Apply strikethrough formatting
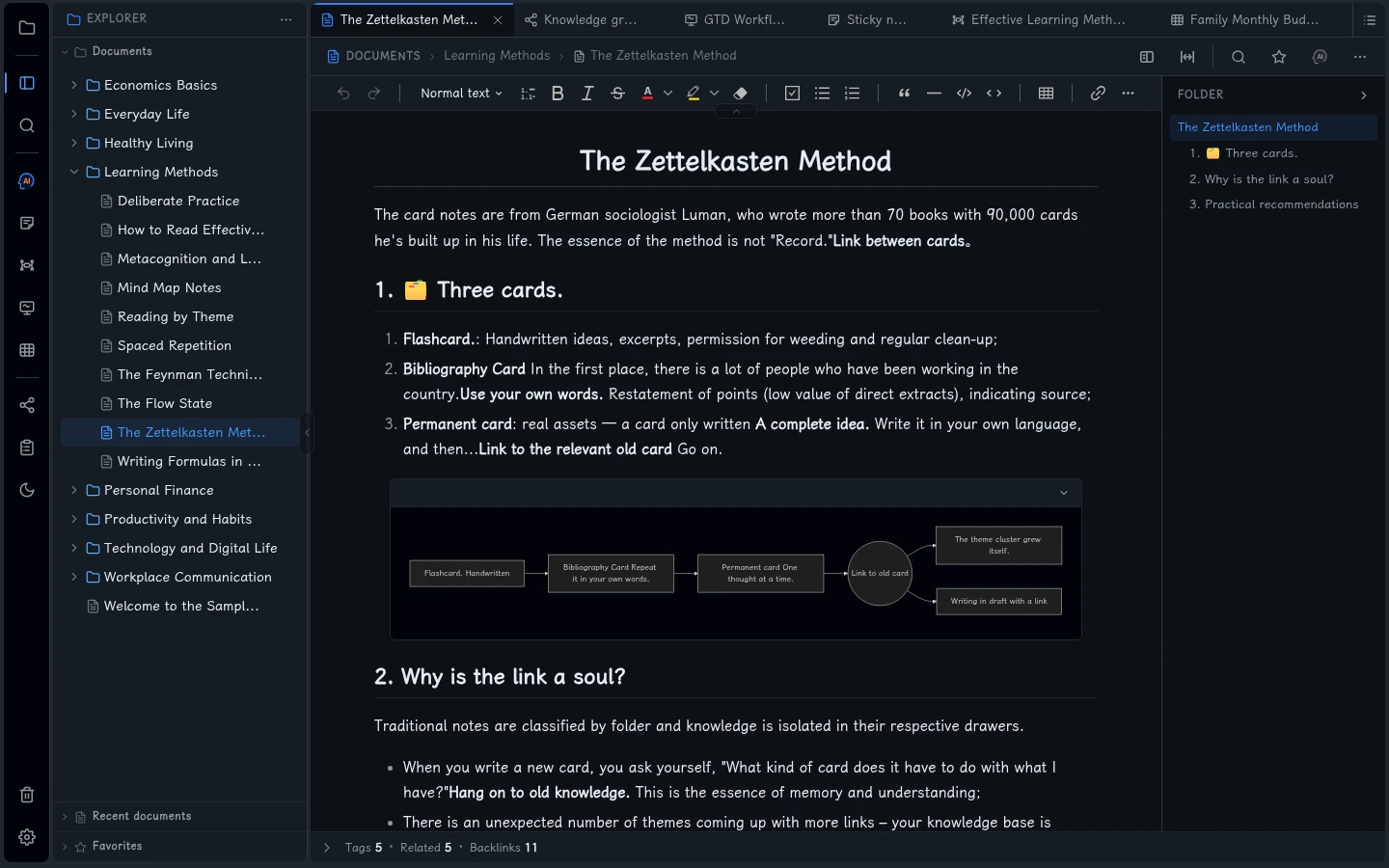This screenshot has height=868, width=1389. pos(618,94)
